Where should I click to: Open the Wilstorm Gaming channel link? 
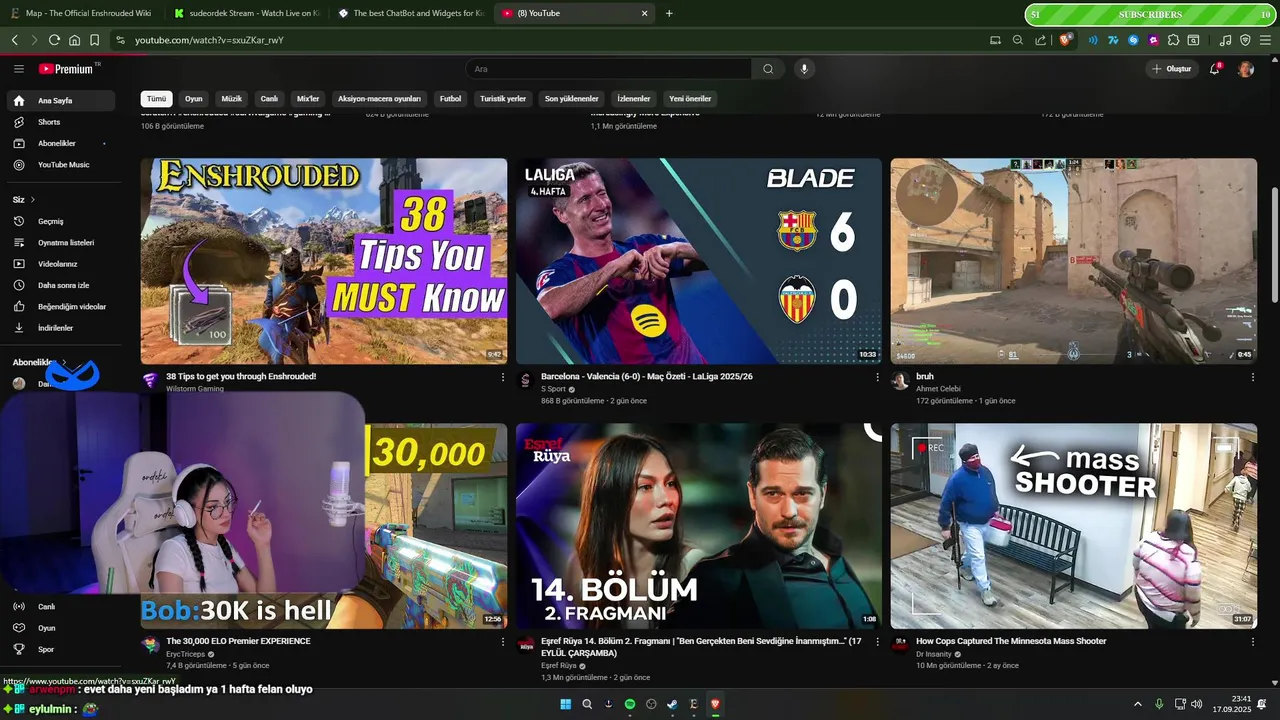pyautogui.click(x=195, y=389)
